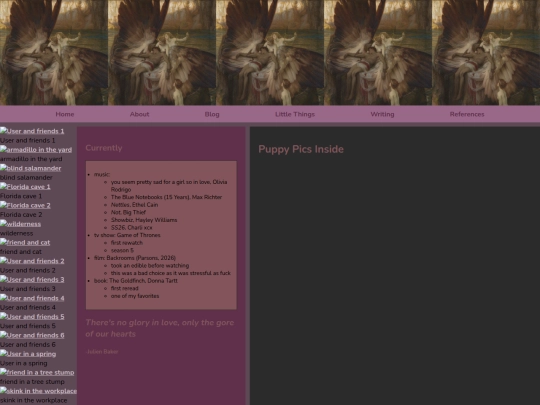Open the Writing page
The height and width of the screenshot is (405, 540).
point(382,114)
